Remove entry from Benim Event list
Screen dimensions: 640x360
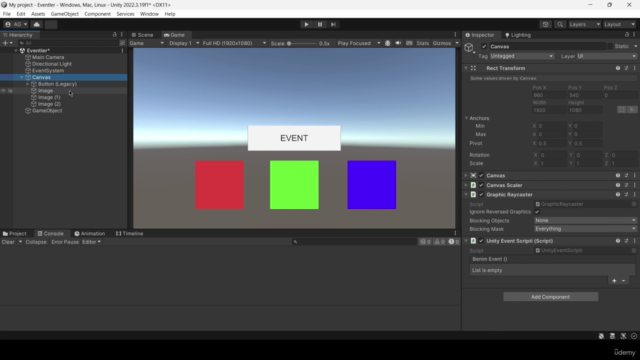623,281
